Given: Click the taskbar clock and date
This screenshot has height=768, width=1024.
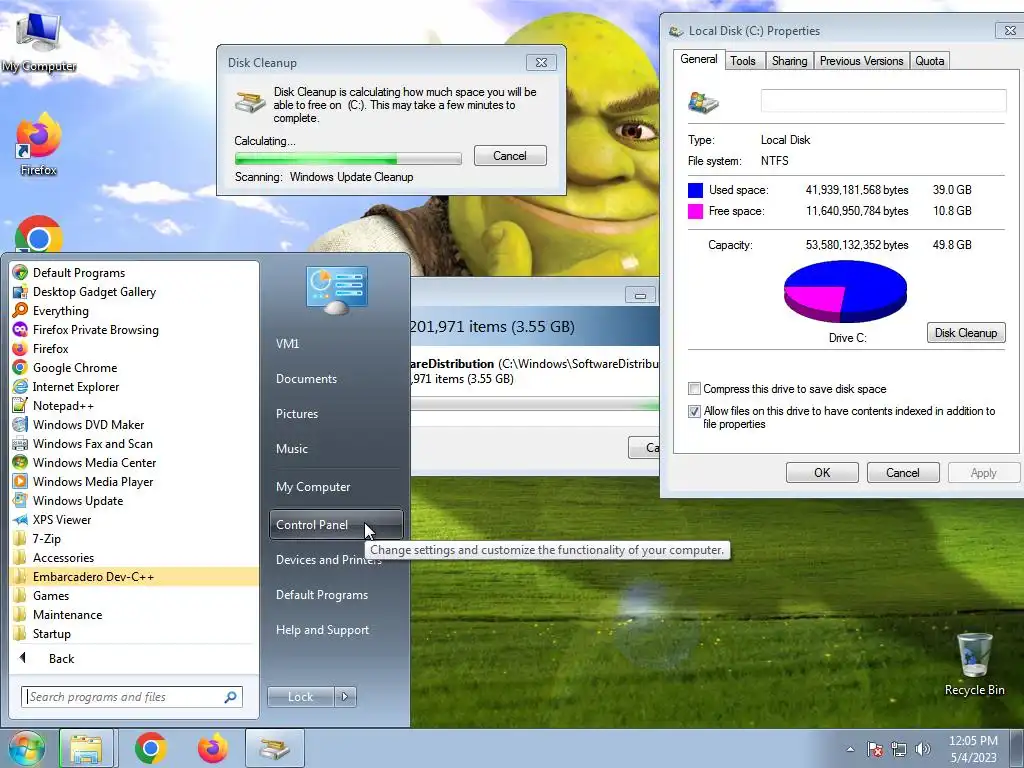Looking at the screenshot, I should tap(973, 749).
